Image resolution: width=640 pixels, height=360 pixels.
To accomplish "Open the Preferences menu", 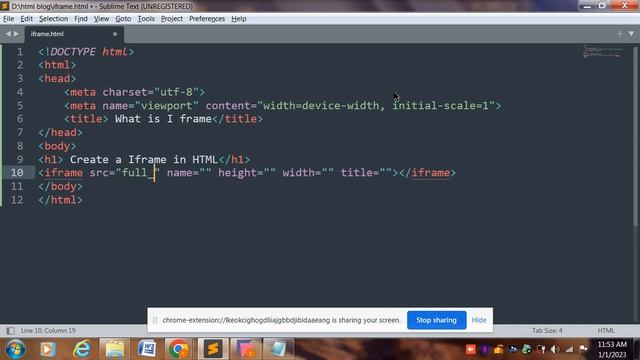I will (x=207, y=19).
